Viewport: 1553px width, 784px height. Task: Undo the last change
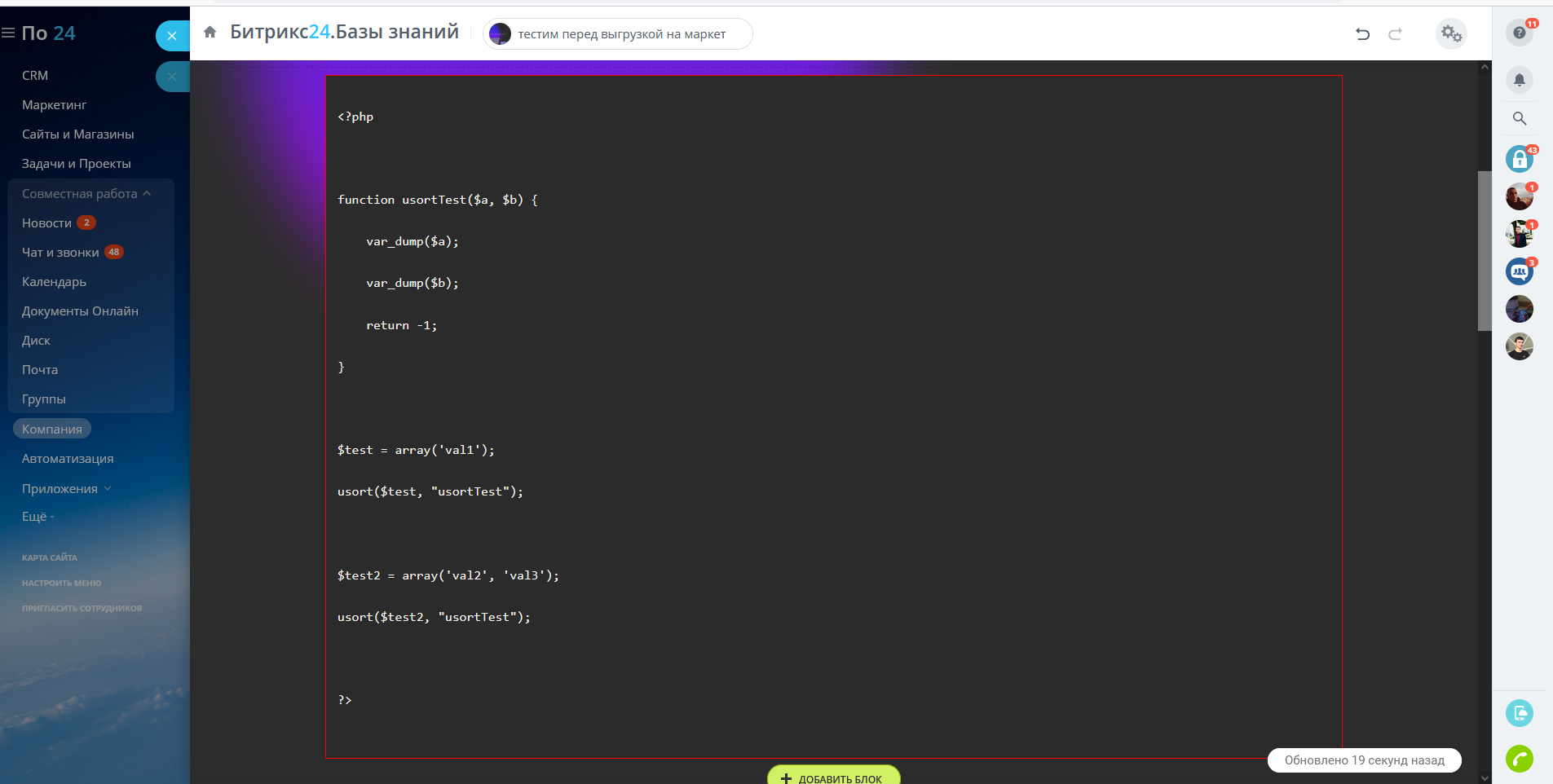coord(1363,33)
